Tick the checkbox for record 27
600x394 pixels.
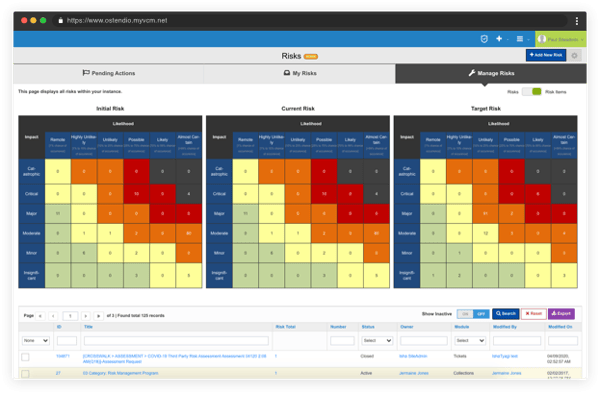coord(25,374)
